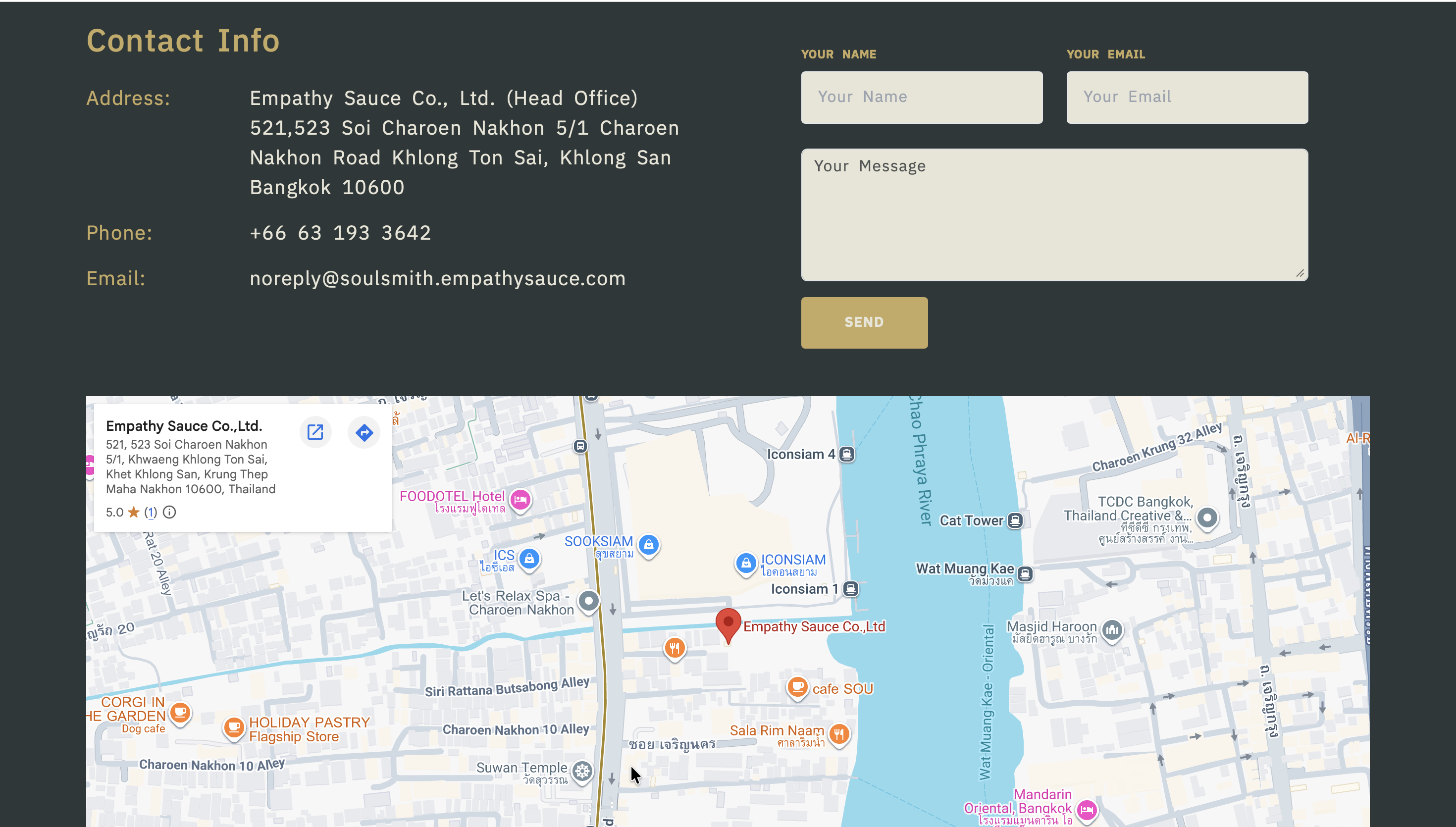The width and height of the screenshot is (1456, 827).
Task: Open larger map icon in info card
Action: (315, 432)
